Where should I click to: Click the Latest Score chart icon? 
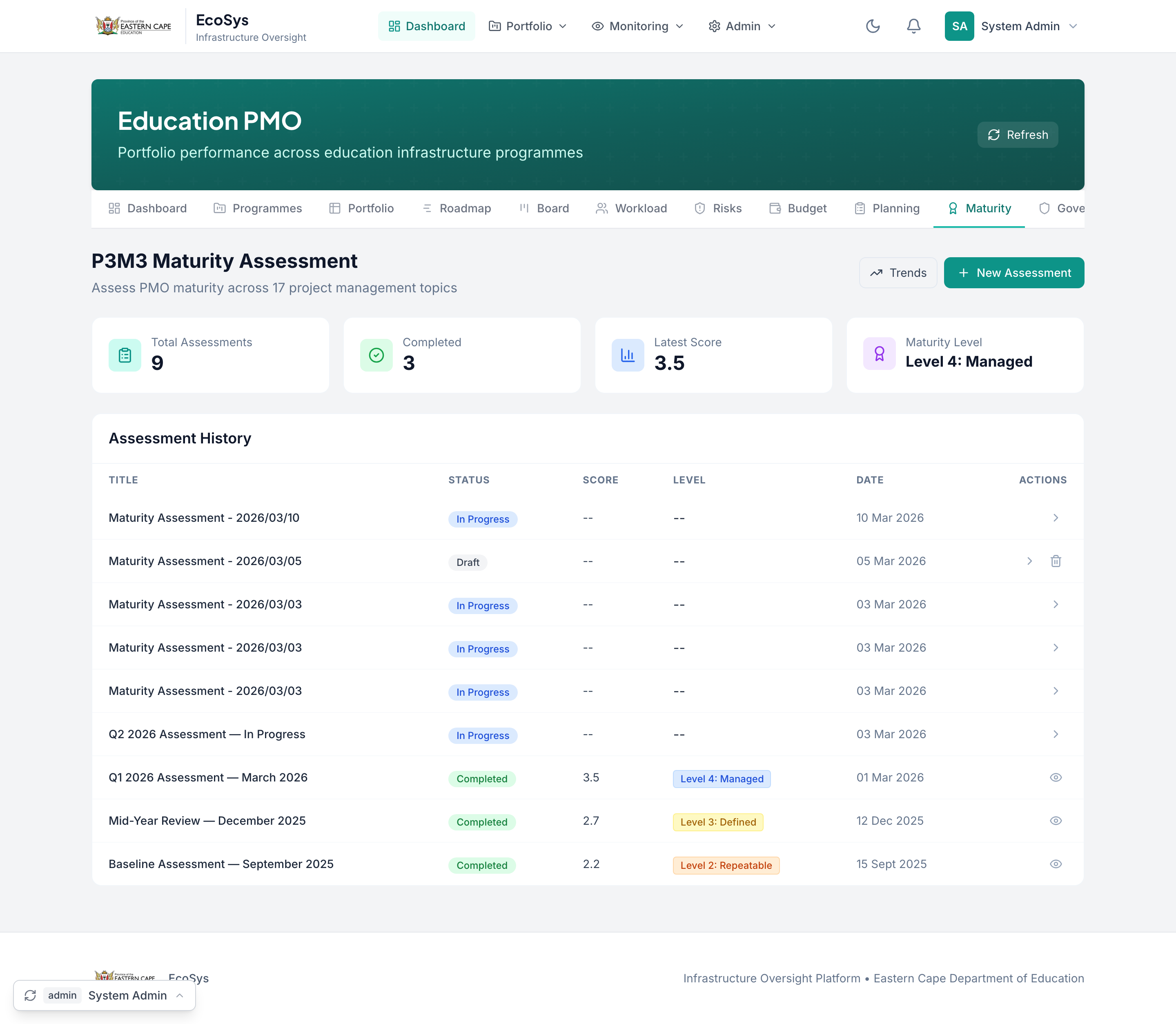point(628,356)
